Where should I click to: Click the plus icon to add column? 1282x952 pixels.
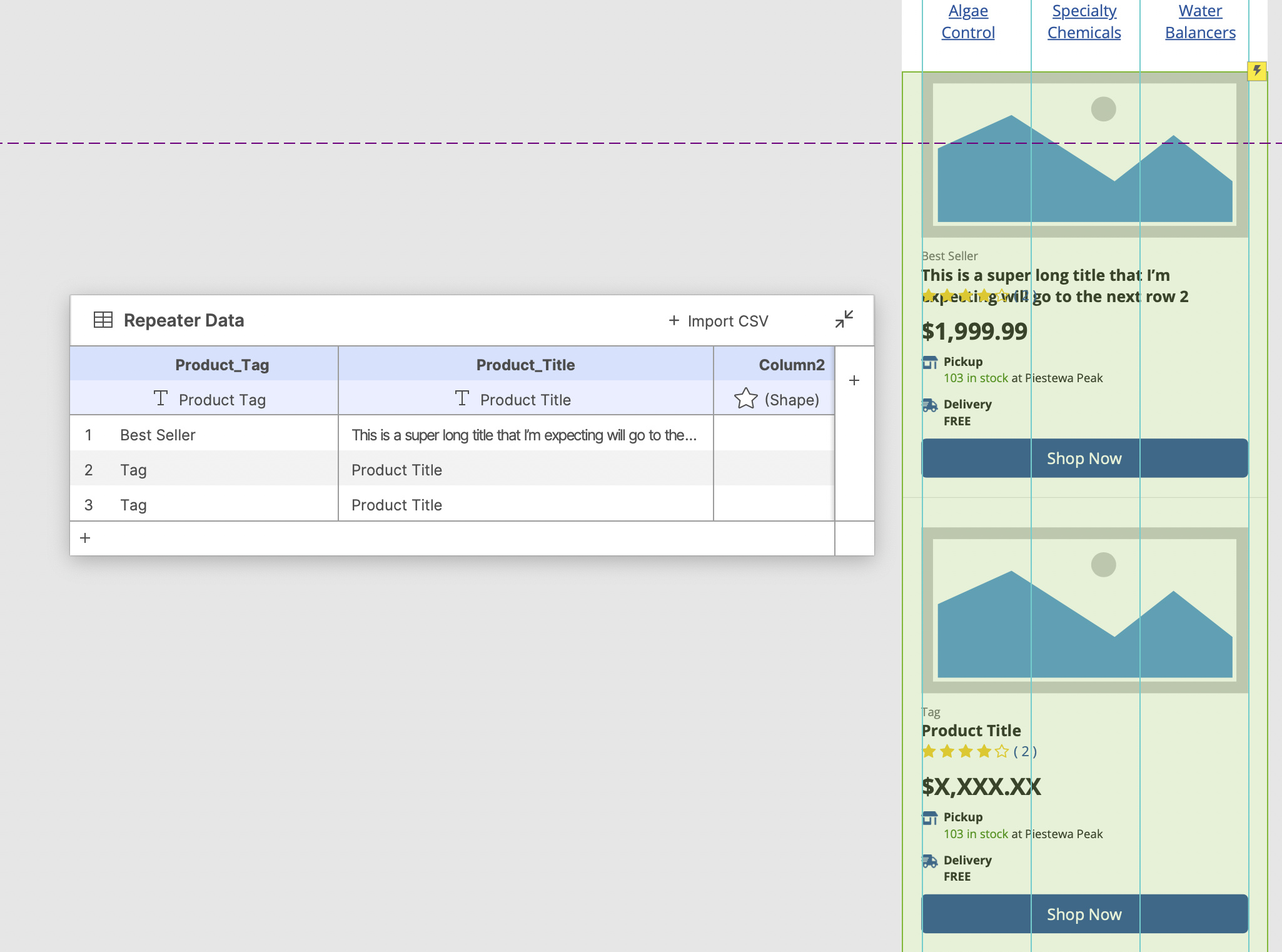pos(854,380)
